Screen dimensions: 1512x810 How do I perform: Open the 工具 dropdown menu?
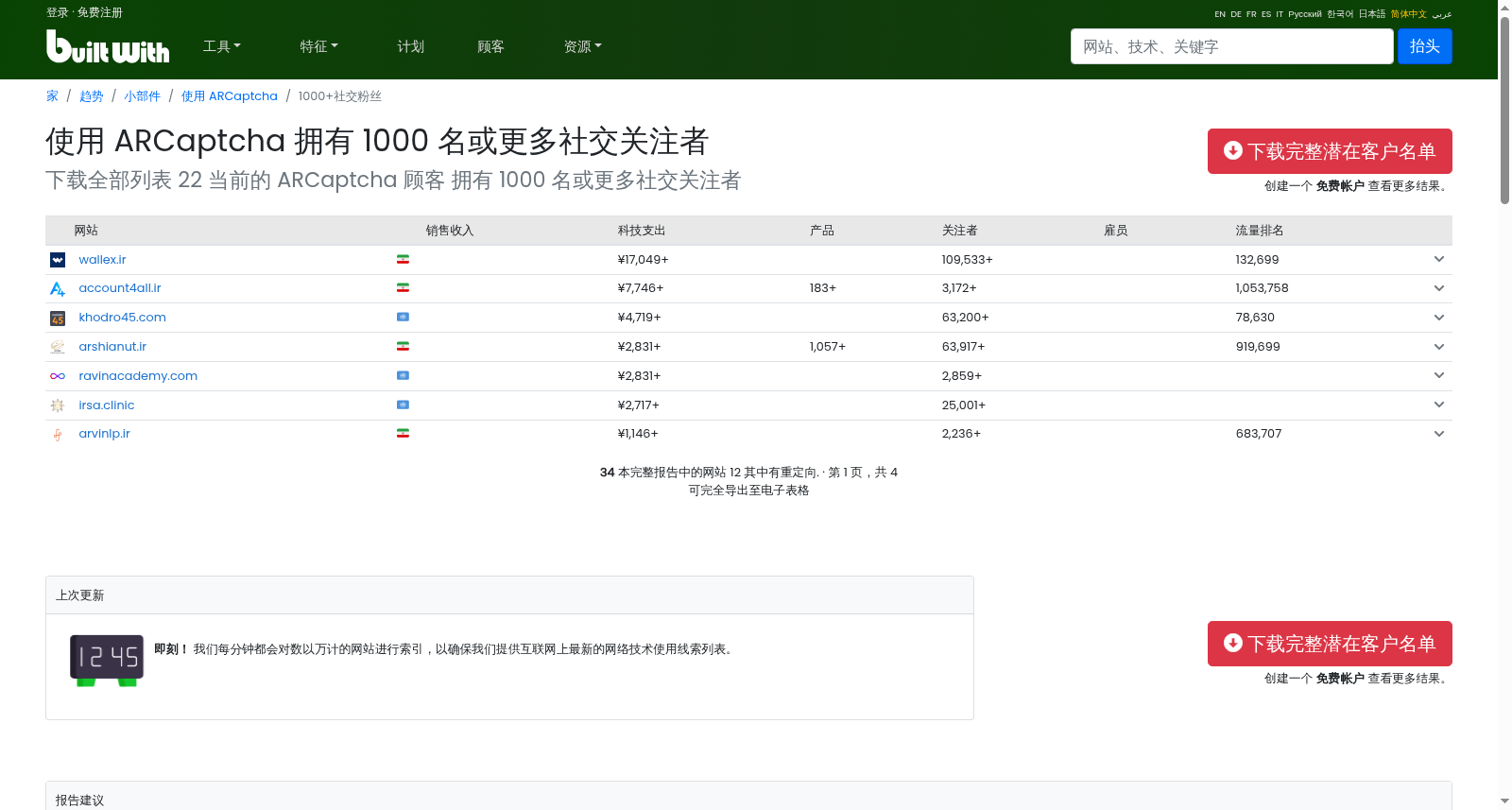pyautogui.click(x=222, y=46)
